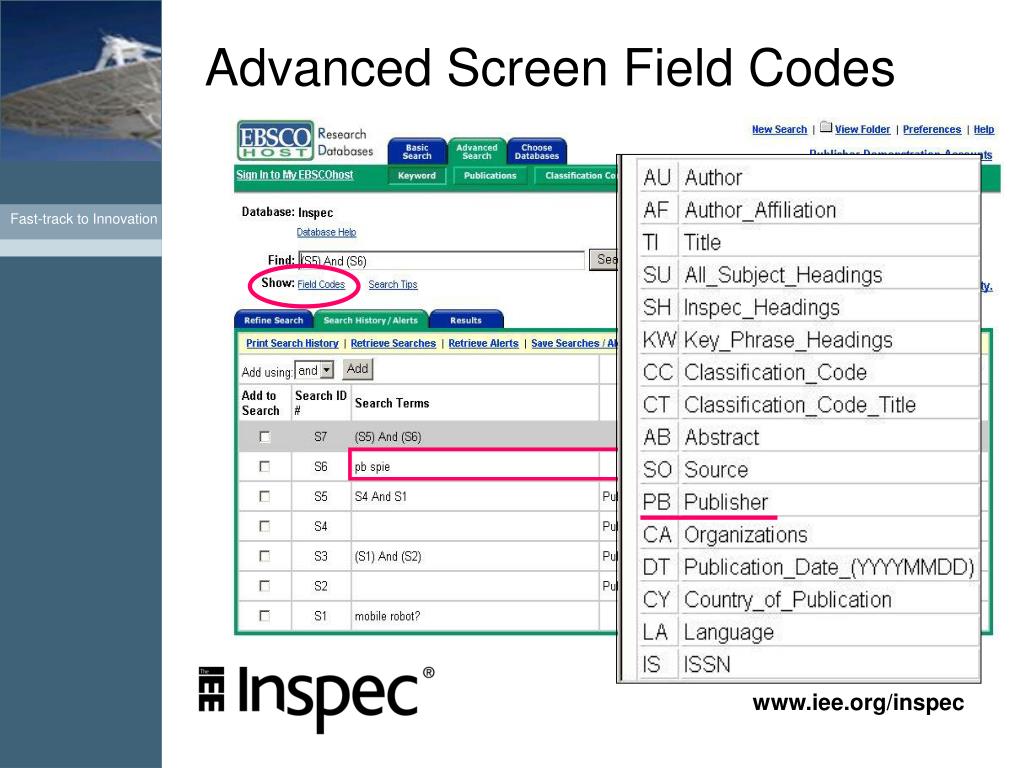Click the 'S4 And S1' search terms
Viewport: 1024px width, 768px height.
pyautogui.click(x=381, y=496)
